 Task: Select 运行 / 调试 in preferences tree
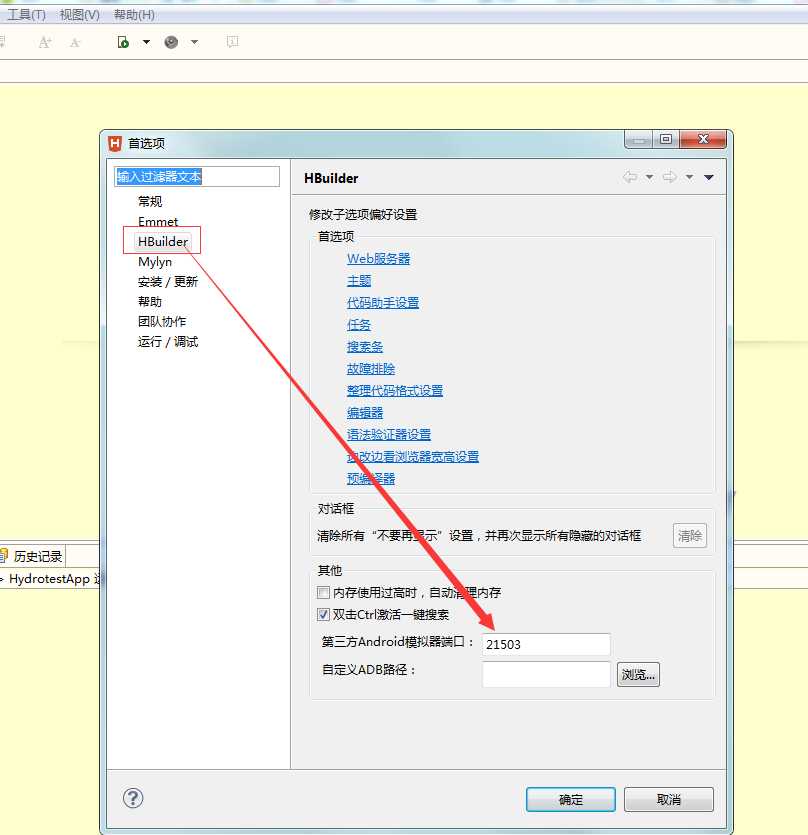pyautogui.click(x=168, y=342)
